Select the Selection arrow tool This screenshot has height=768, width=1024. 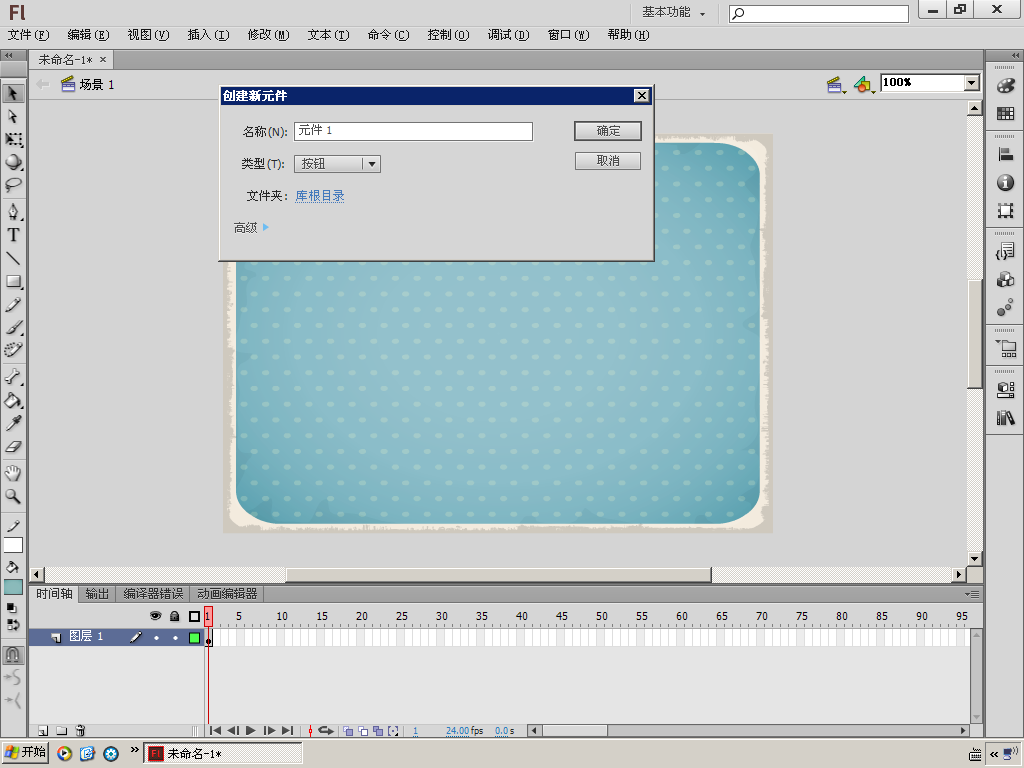[x=13, y=93]
